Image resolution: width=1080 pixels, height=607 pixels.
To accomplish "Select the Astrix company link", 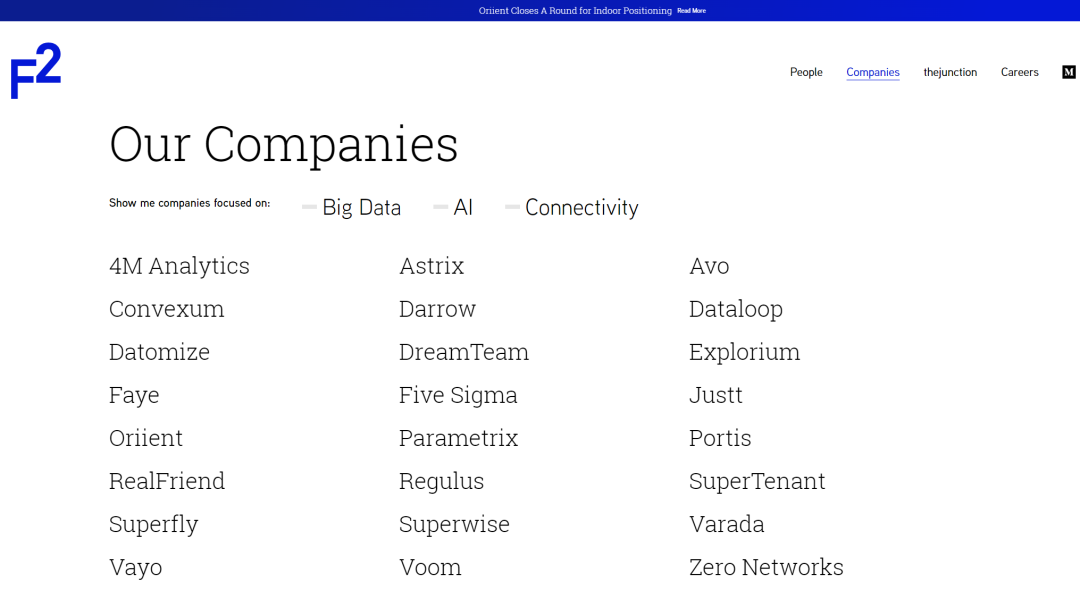I will [x=432, y=266].
